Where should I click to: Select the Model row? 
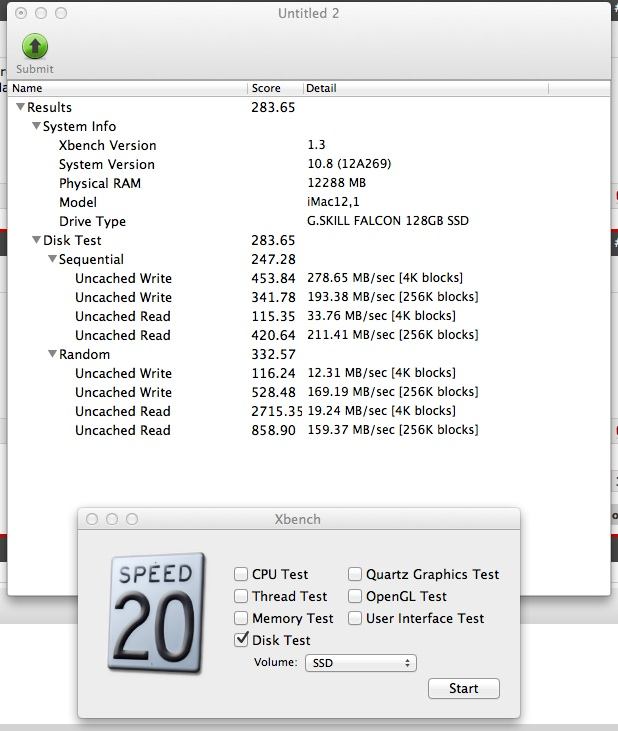pos(309,202)
